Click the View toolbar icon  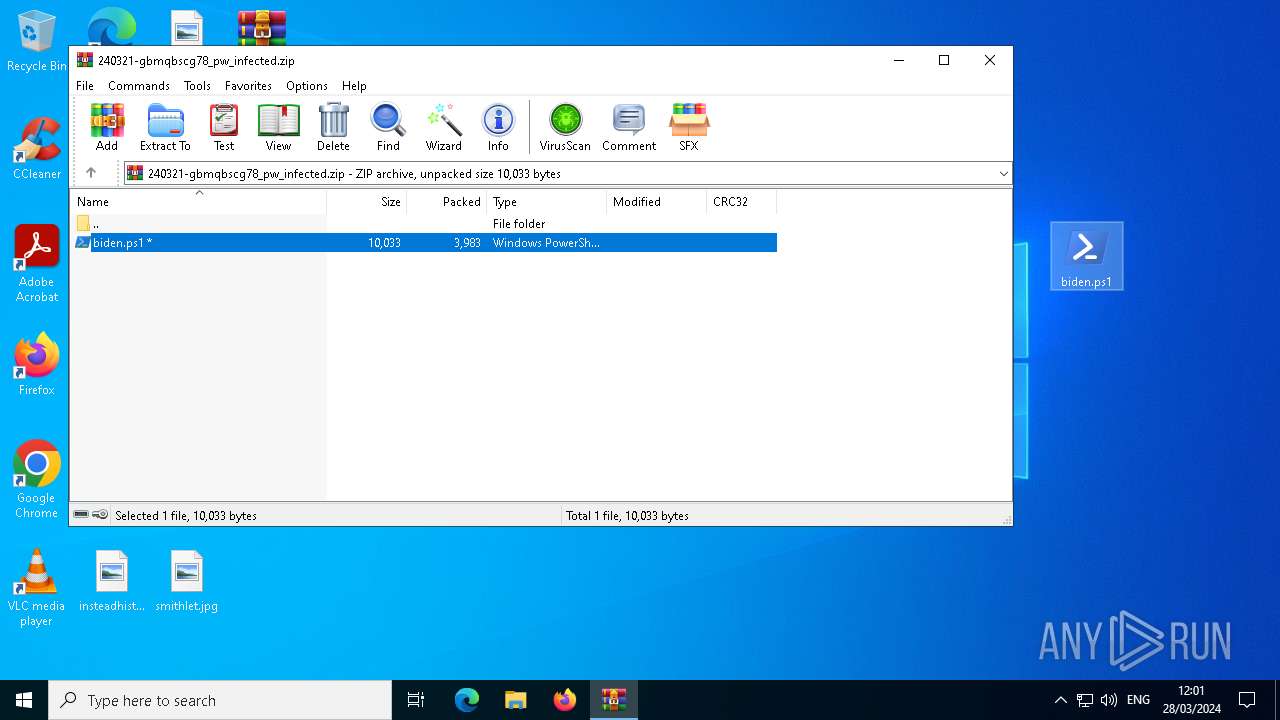278,127
